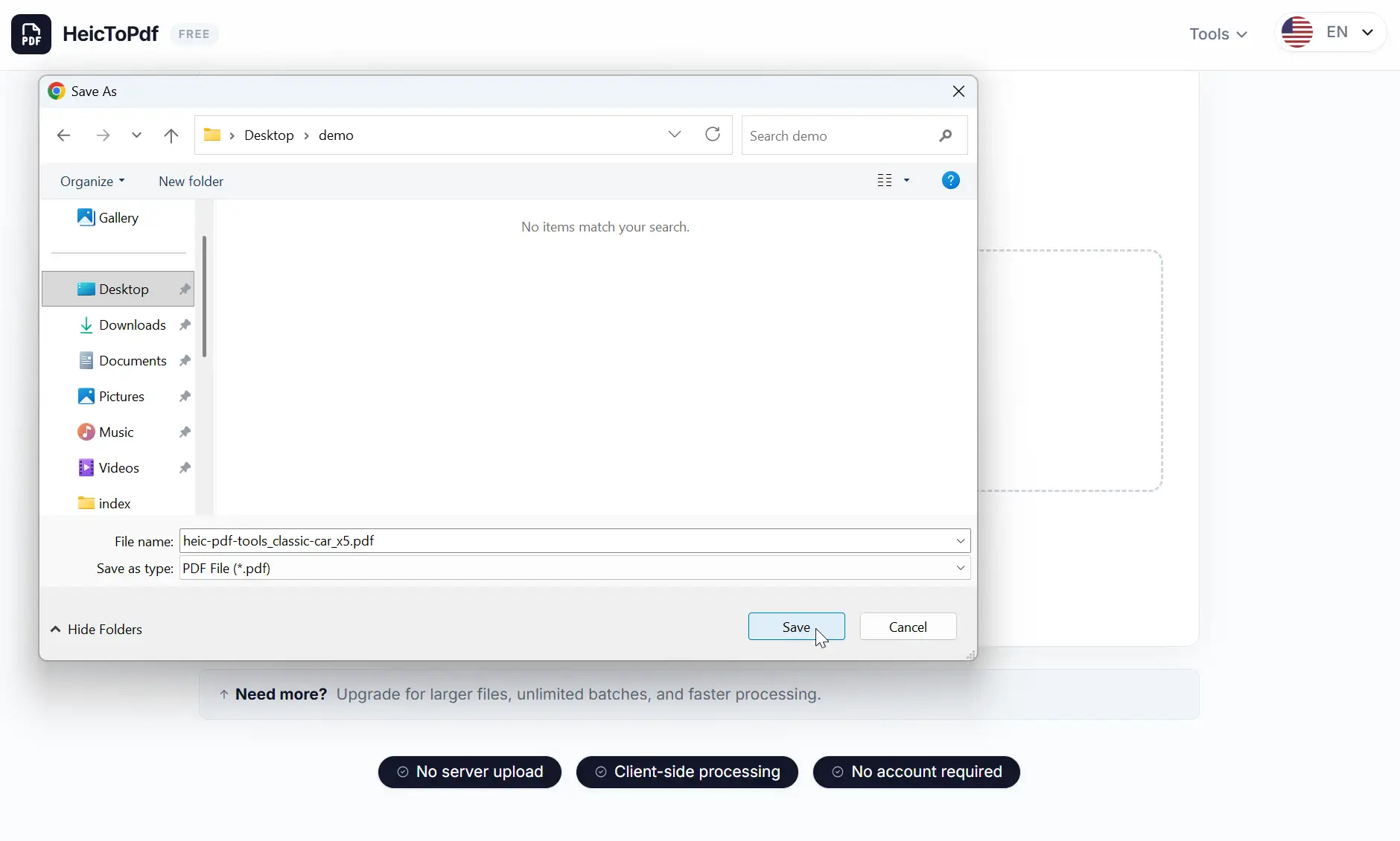
Task: Go back in the Save As dialog
Action: click(x=63, y=135)
